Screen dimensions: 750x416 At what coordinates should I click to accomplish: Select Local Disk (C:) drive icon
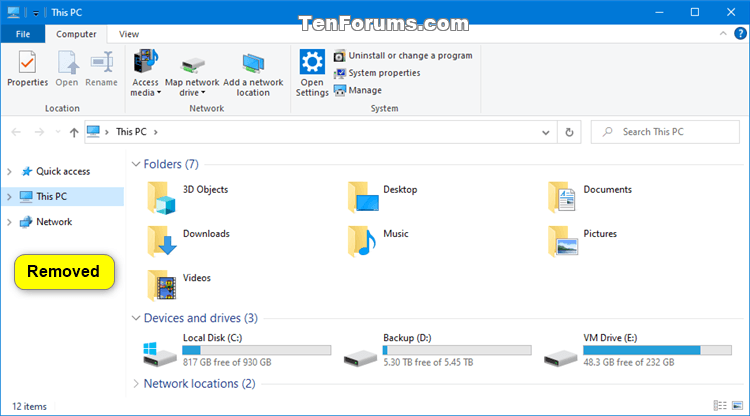159,355
